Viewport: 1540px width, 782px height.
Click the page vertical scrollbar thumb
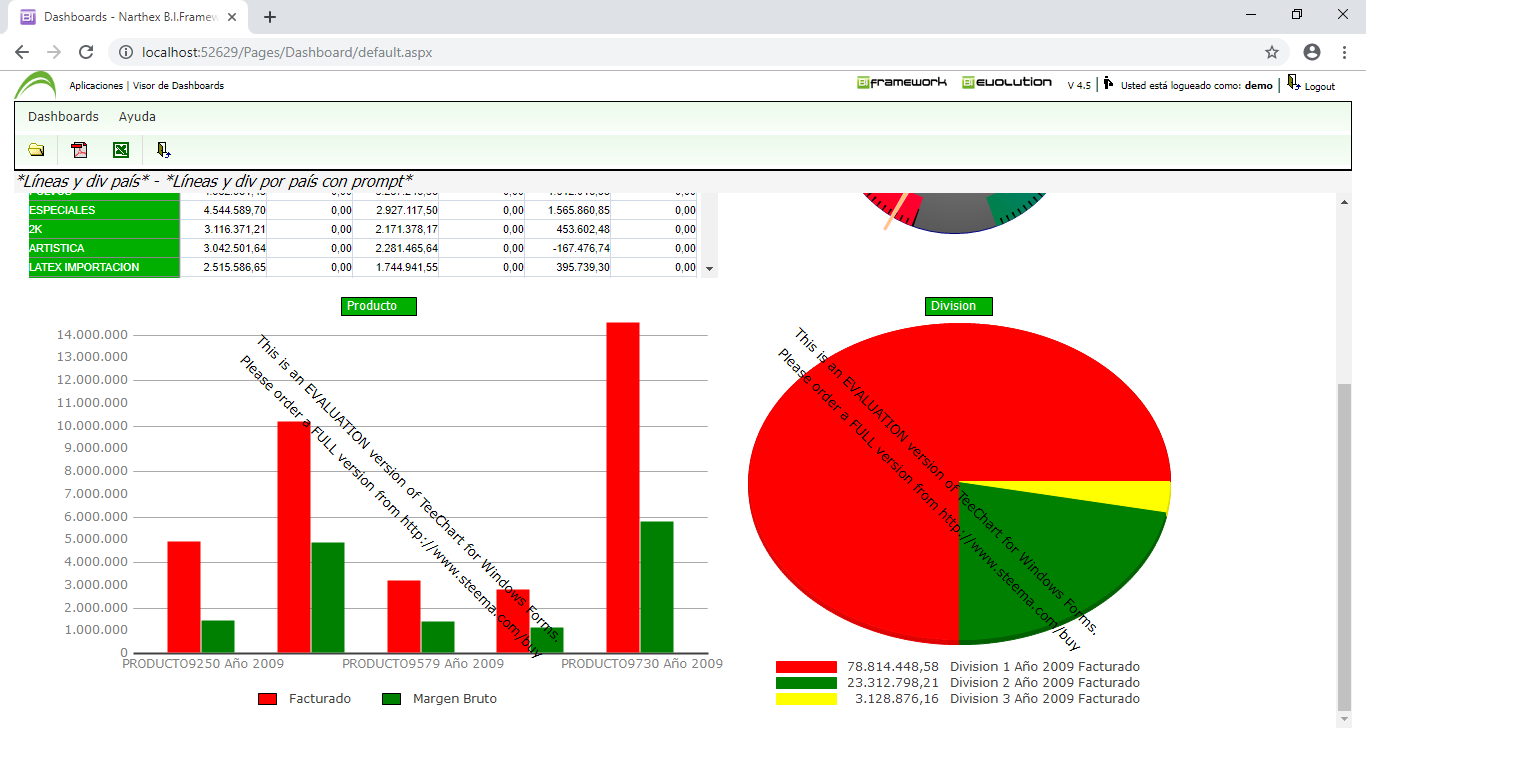tap(1344, 546)
